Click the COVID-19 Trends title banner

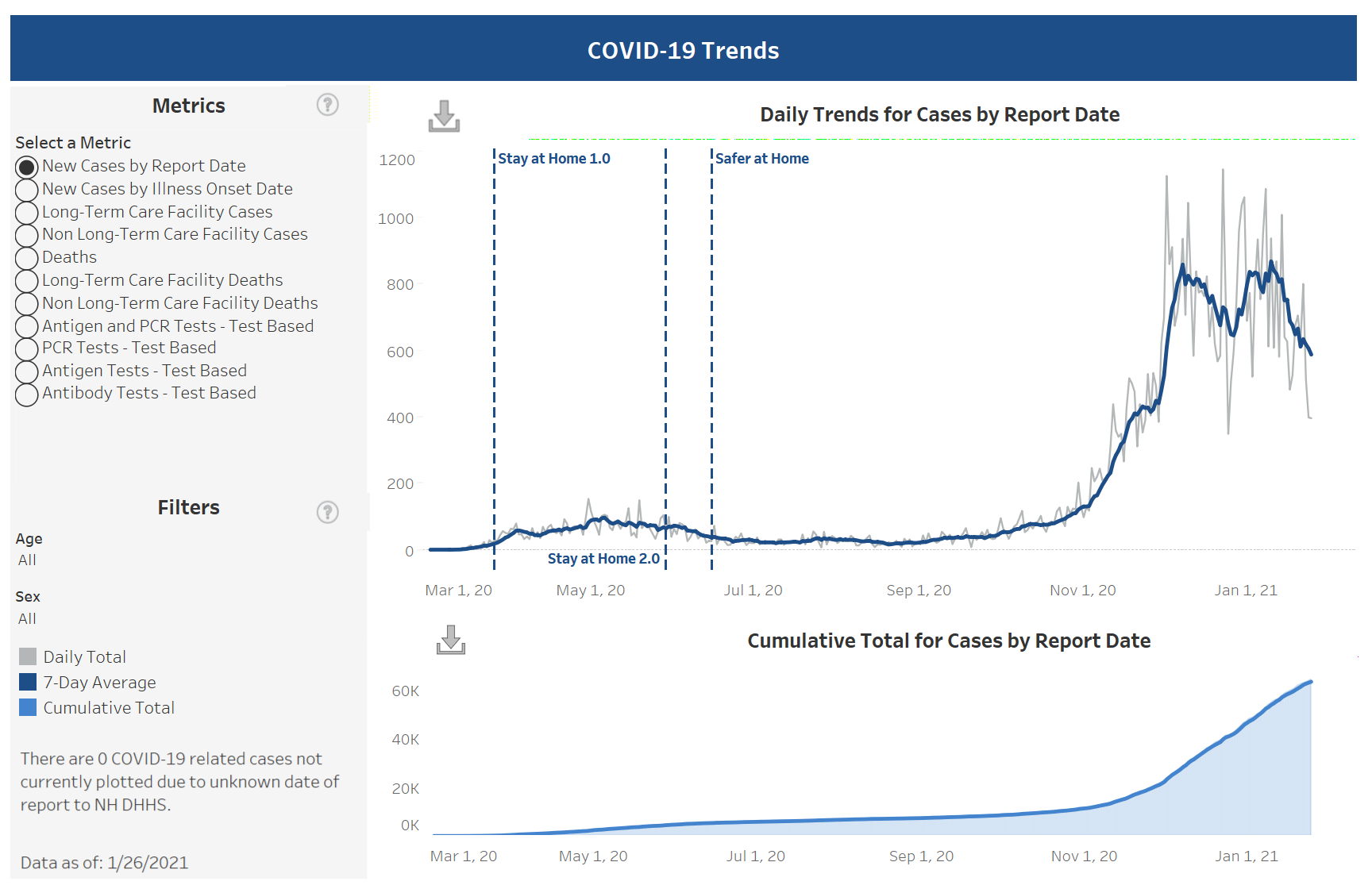tap(683, 50)
